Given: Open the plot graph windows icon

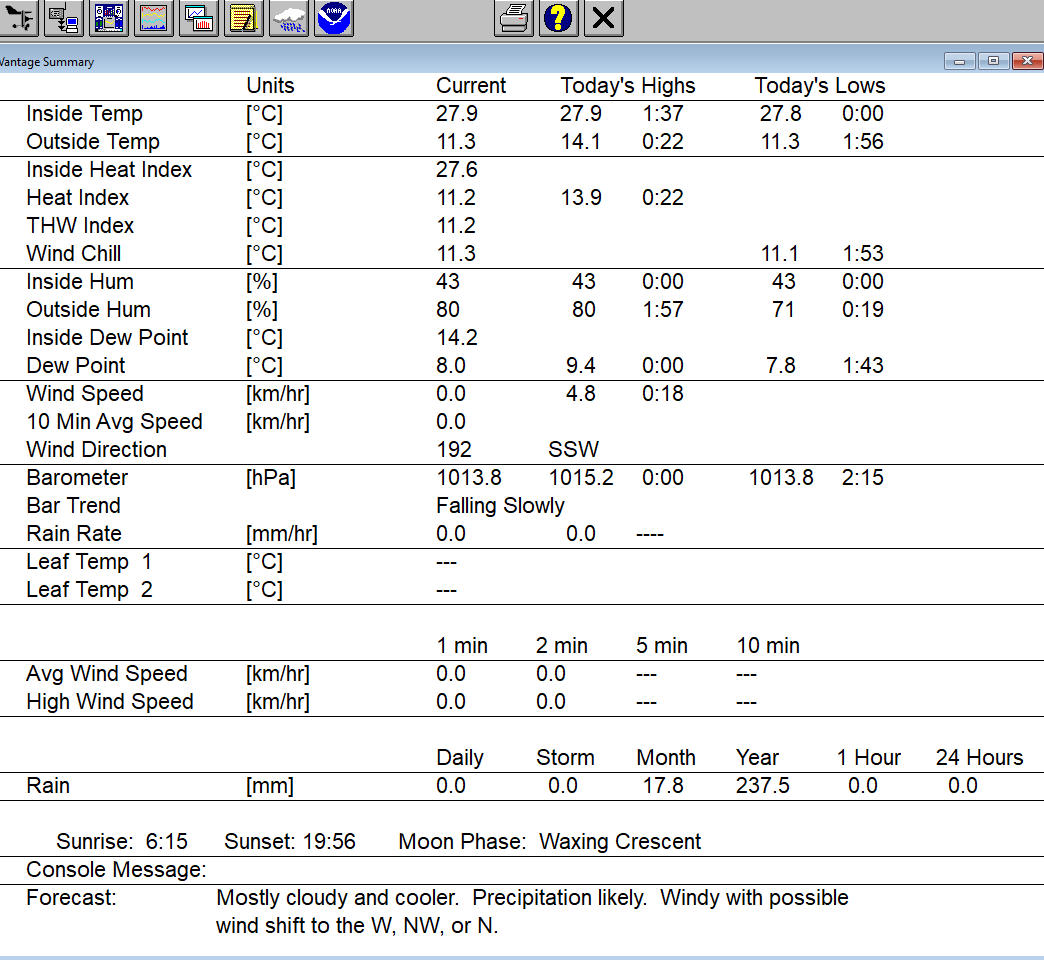Looking at the screenshot, I should 199,18.
